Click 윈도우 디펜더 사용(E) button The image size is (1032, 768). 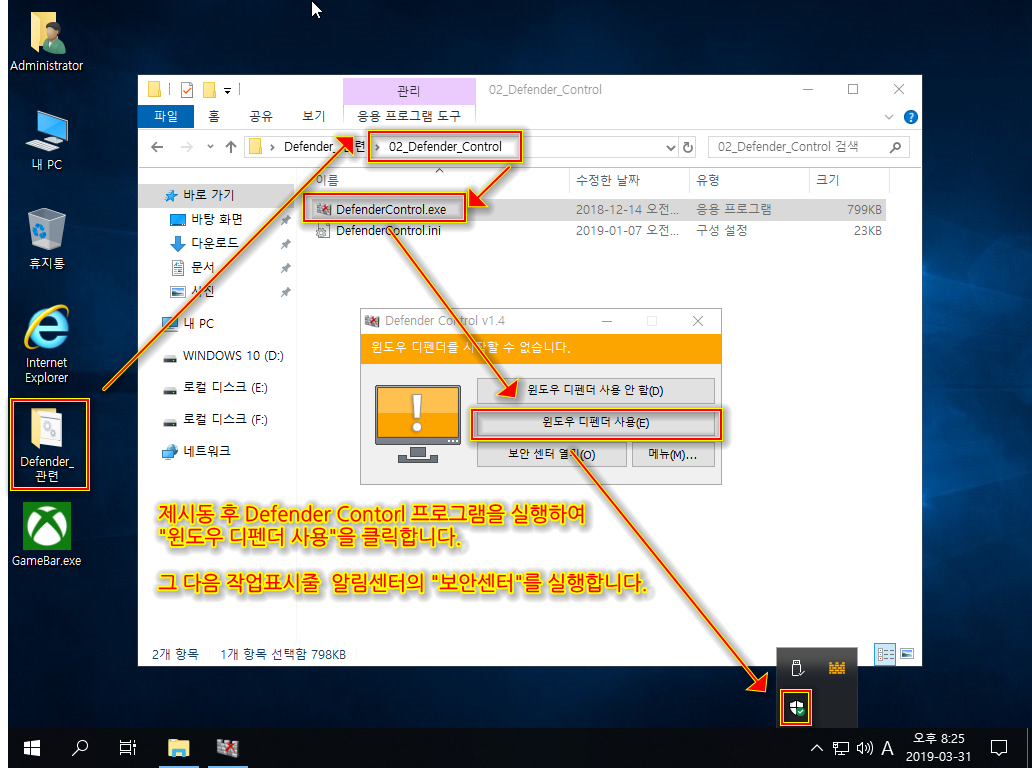[x=596, y=422]
